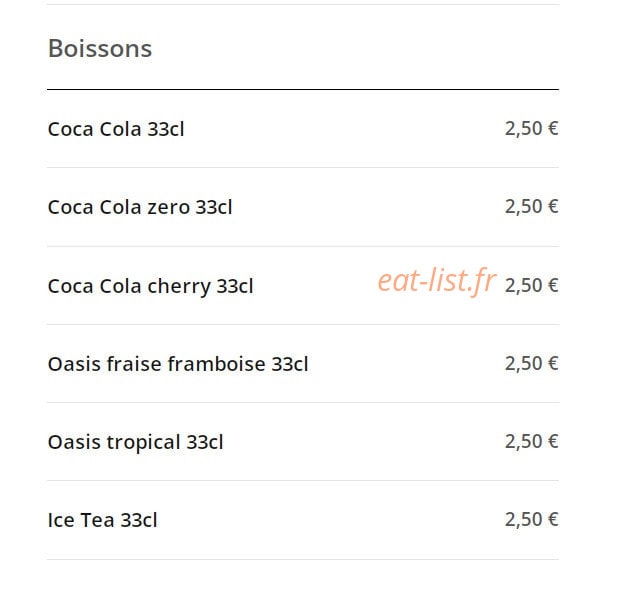Image resolution: width=621 pixels, height=611 pixels.
Task: Click the word framboise in the list
Action: pos(216,364)
